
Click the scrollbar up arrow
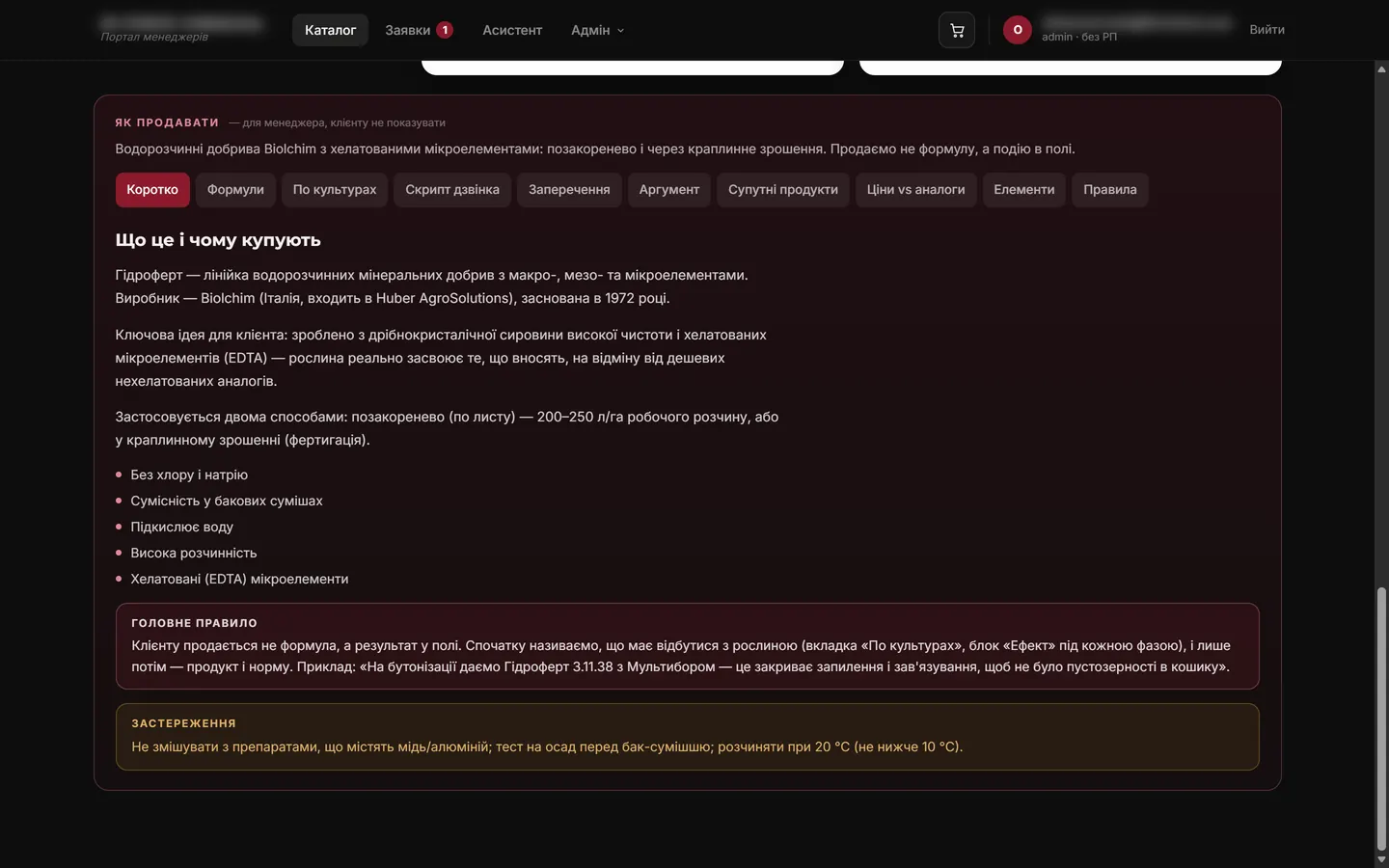click(x=1381, y=68)
